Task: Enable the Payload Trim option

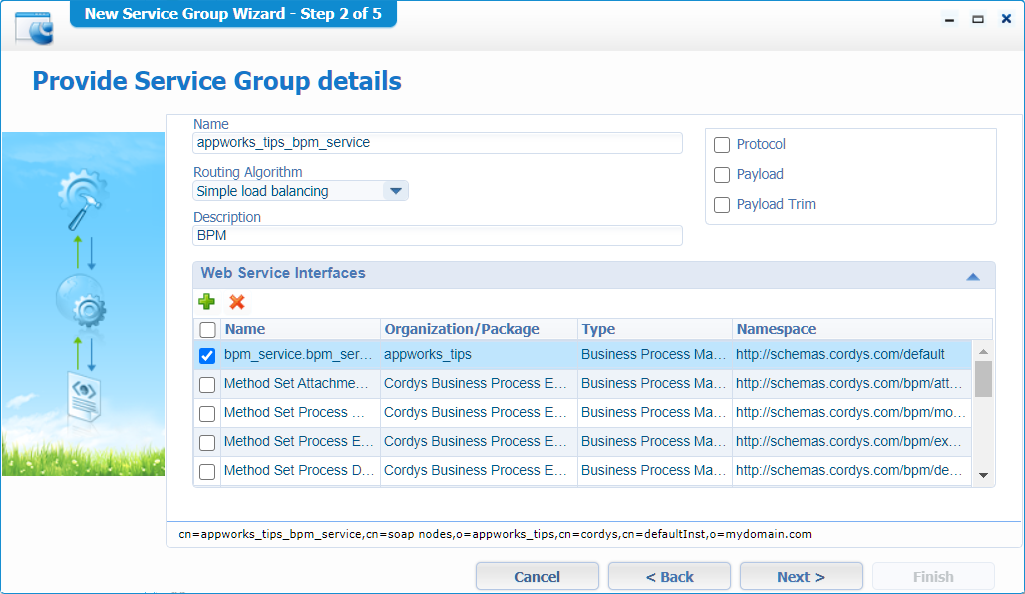Action: pyautogui.click(x=722, y=205)
